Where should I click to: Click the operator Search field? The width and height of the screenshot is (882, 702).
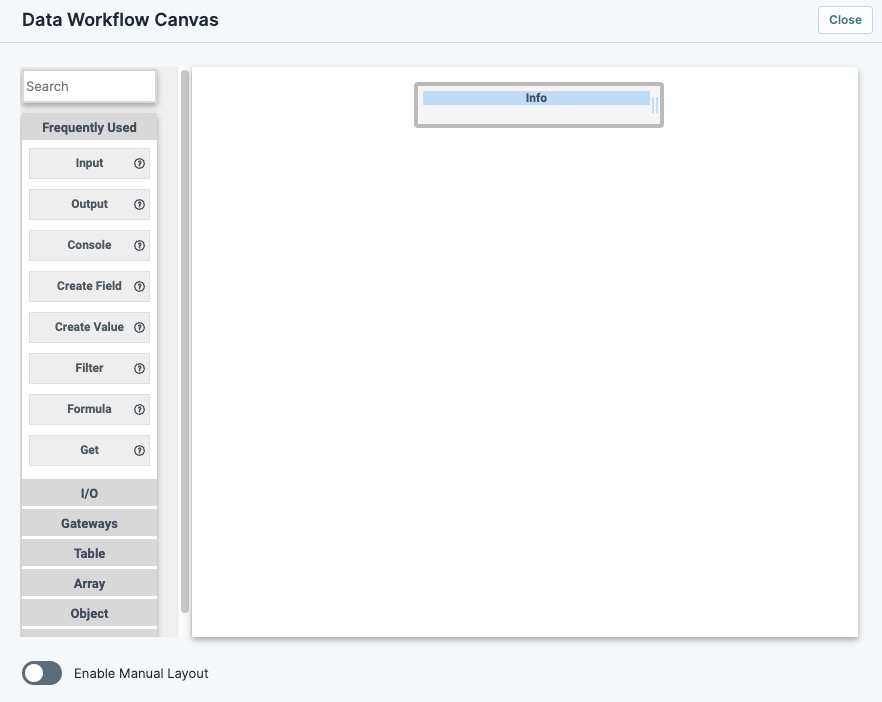pos(89,86)
